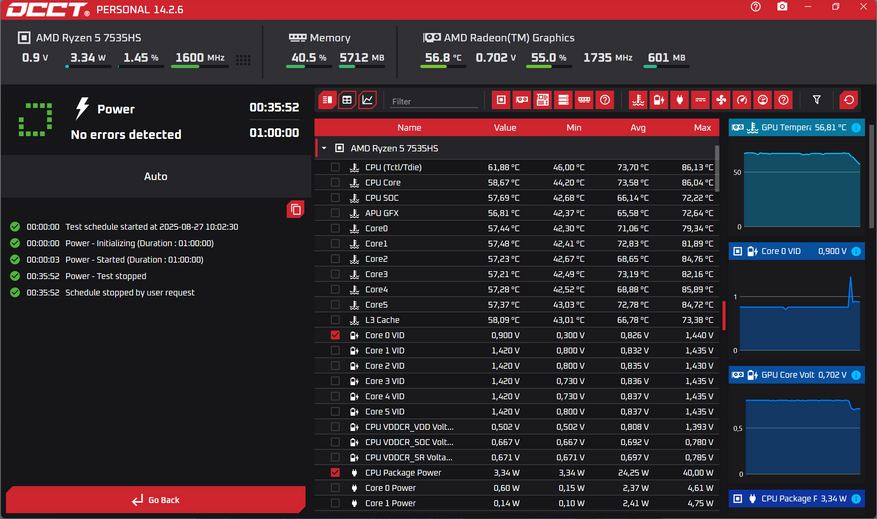Click the graph panel vertical scrollbar
The height and width of the screenshot is (519, 877).
[871, 176]
